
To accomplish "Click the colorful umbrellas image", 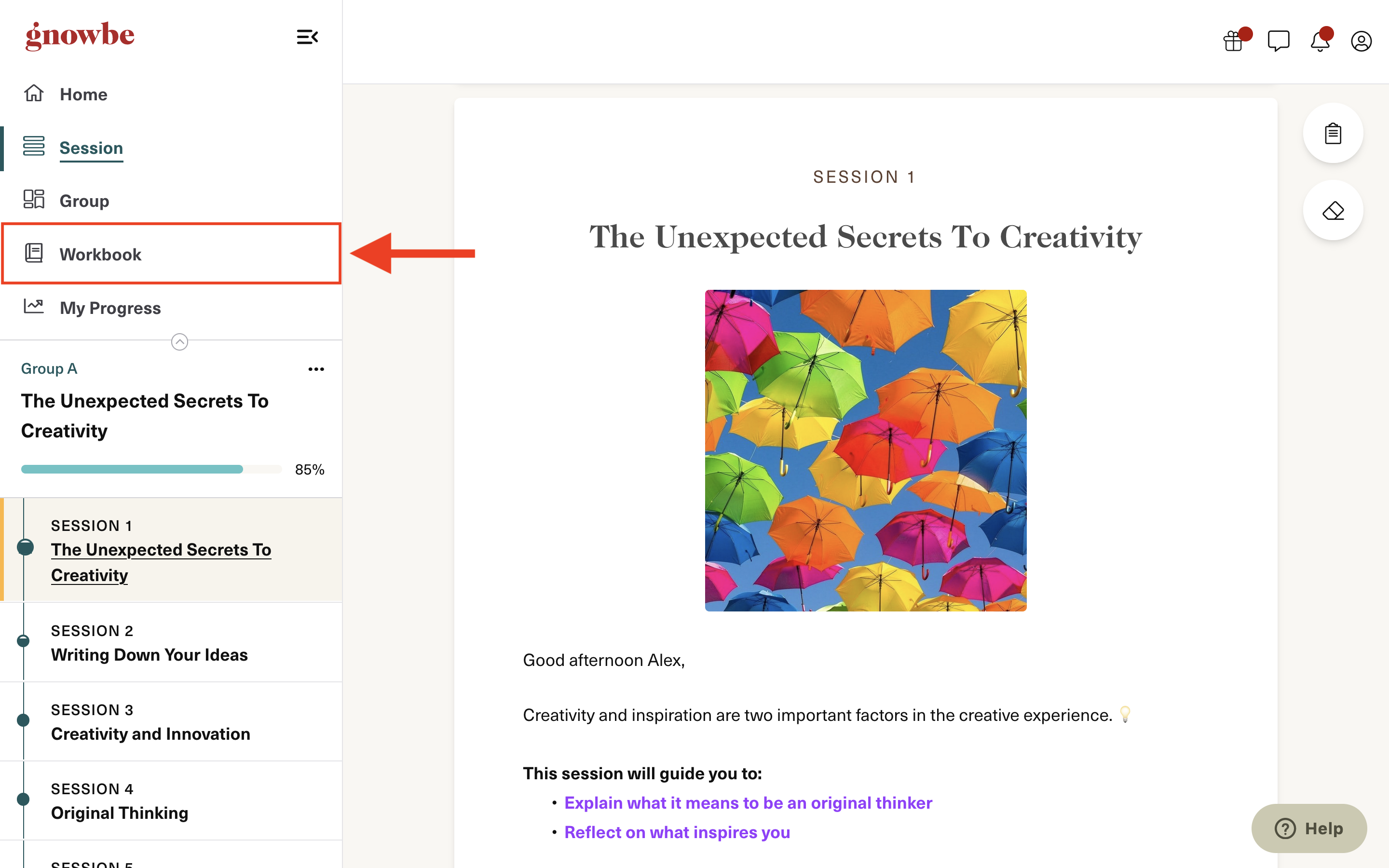I will click(866, 451).
